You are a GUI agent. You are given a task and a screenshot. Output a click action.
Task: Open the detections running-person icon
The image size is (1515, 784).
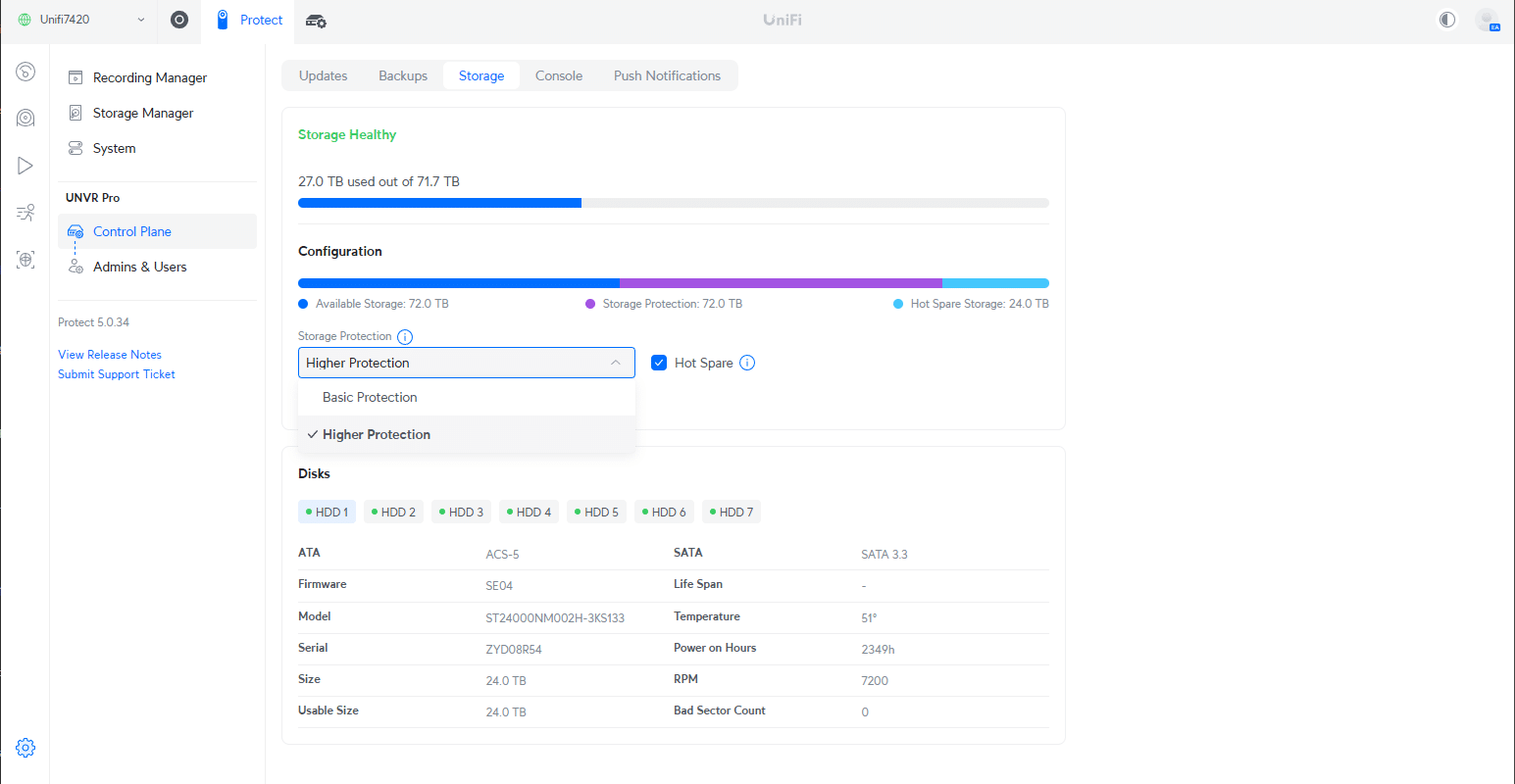(x=25, y=213)
